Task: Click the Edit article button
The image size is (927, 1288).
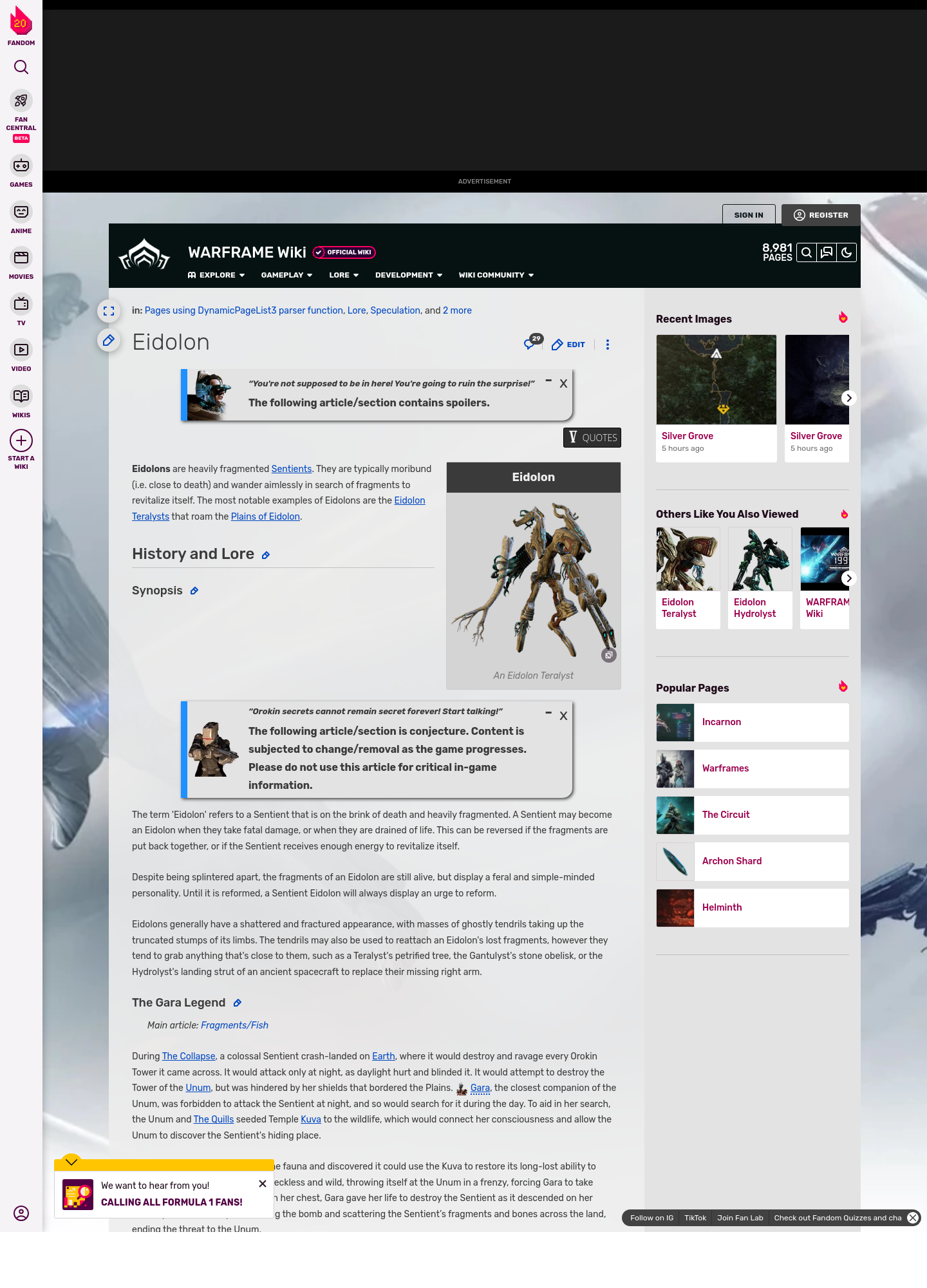Action: pyautogui.click(x=568, y=345)
